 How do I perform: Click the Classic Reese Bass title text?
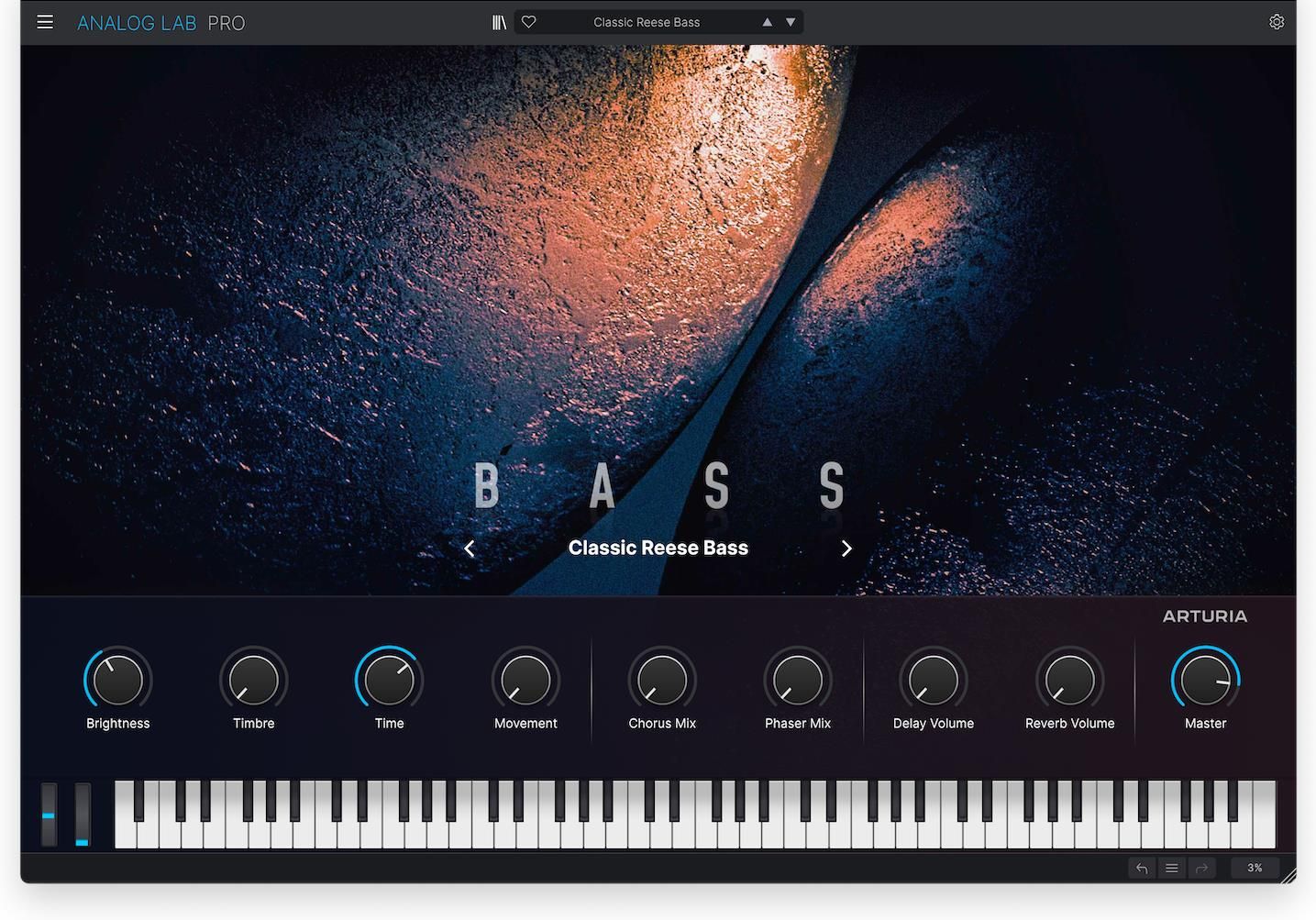[x=658, y=548]
